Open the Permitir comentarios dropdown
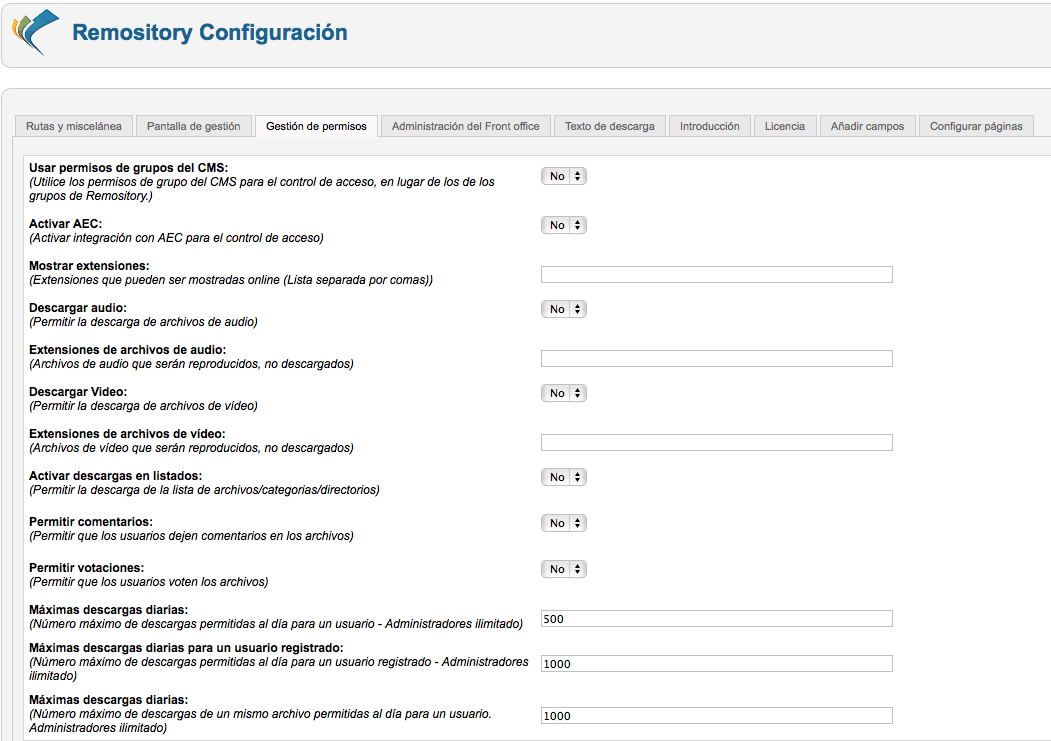Screen dimensions: 1051x741 coord(564,523)
